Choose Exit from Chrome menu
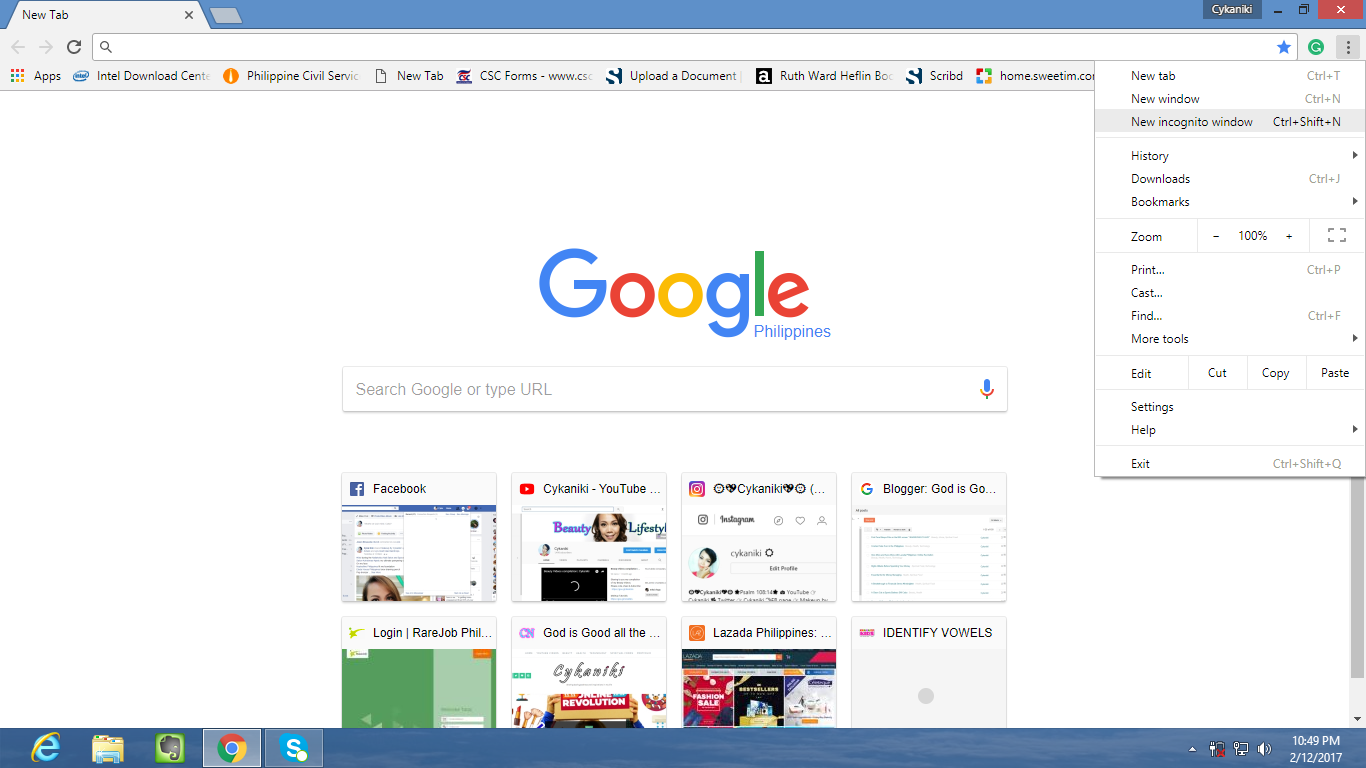Image resolution: width=1366 pixels, height=768 pixels. (1228, 464)
